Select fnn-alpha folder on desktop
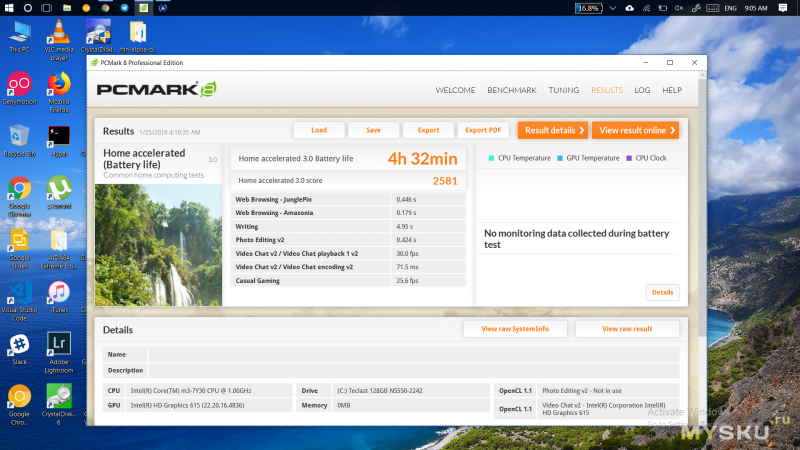The image size is (800, 450). tap(138, 36)
